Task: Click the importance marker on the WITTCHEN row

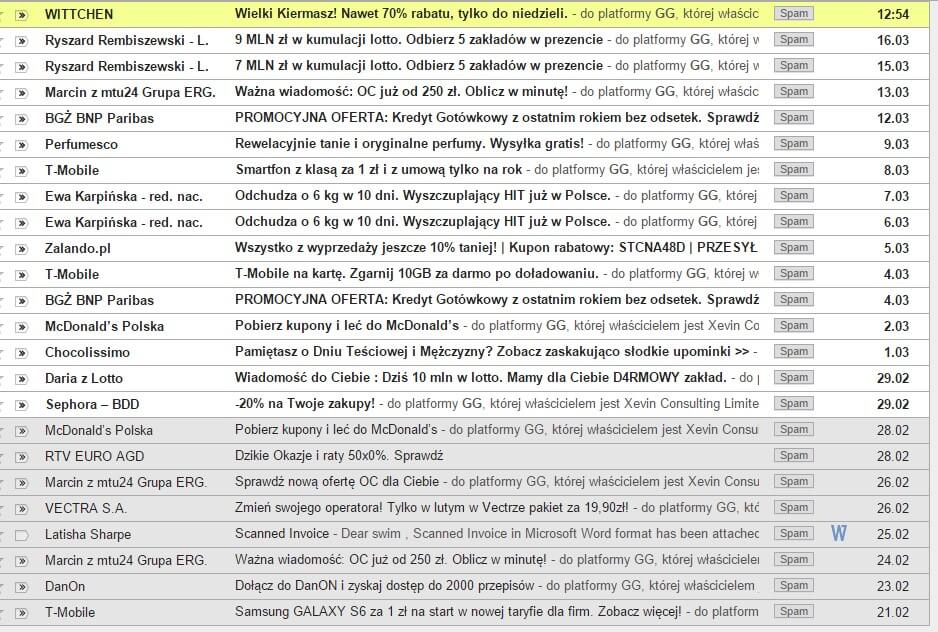Action: point(22,15)
